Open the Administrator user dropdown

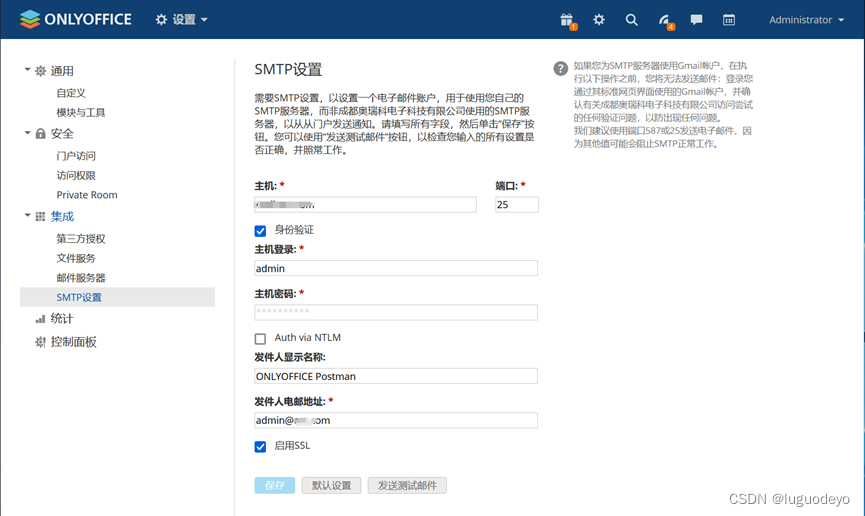[x=807, y=20]
